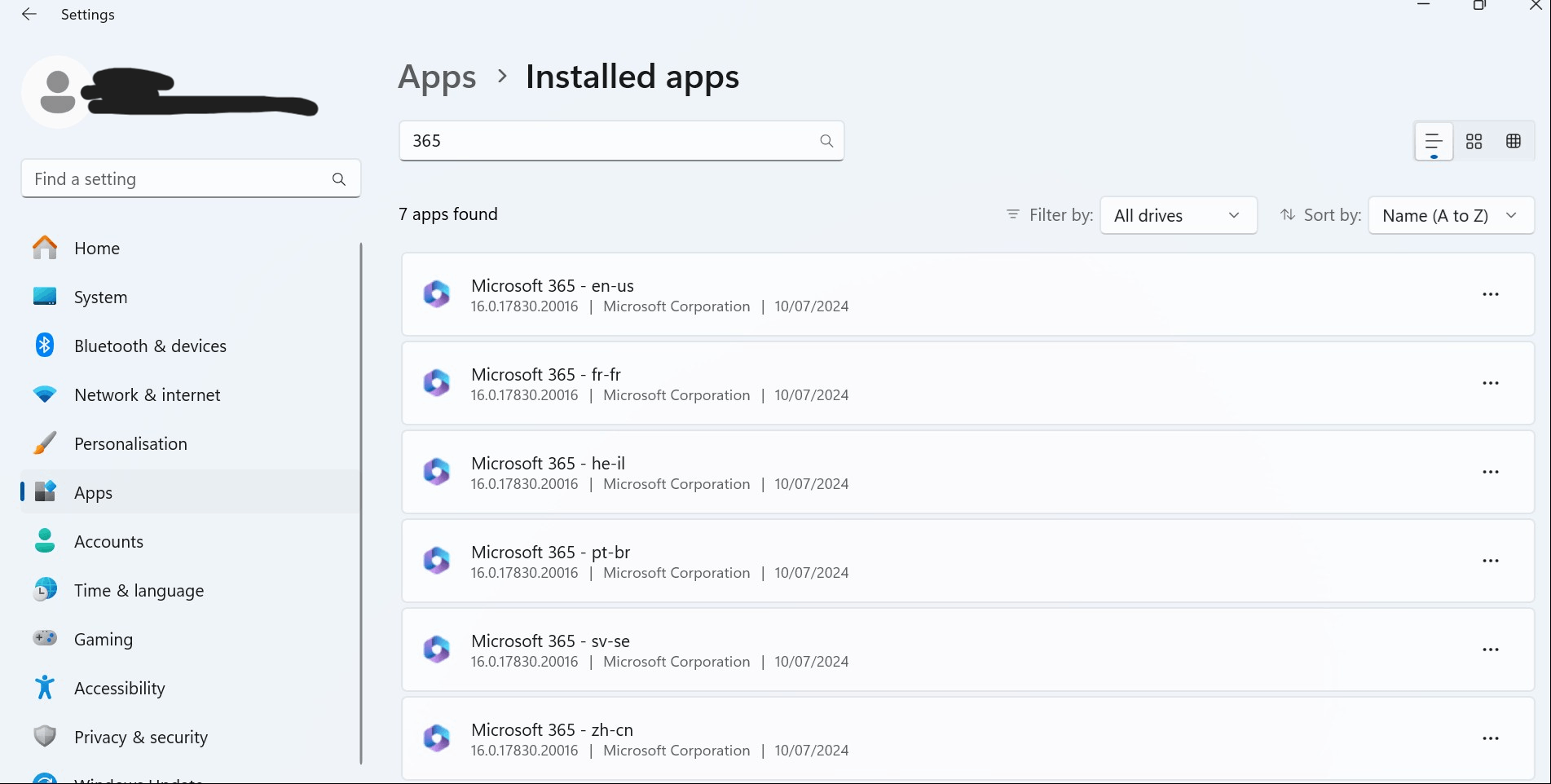Open more options for Microsoft 365 fr-fr
1551x784 pixels.
coord(1491,383)
